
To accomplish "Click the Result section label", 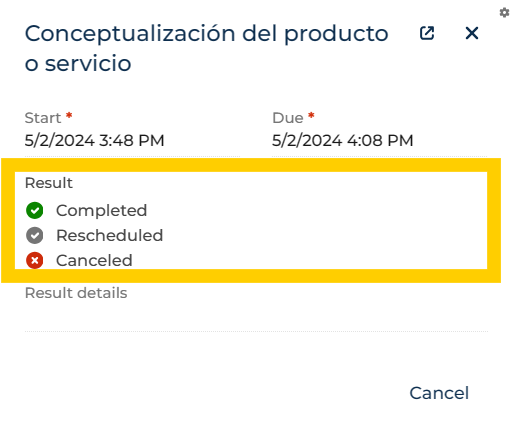I will pyautogui.click(x=49, y=183).
